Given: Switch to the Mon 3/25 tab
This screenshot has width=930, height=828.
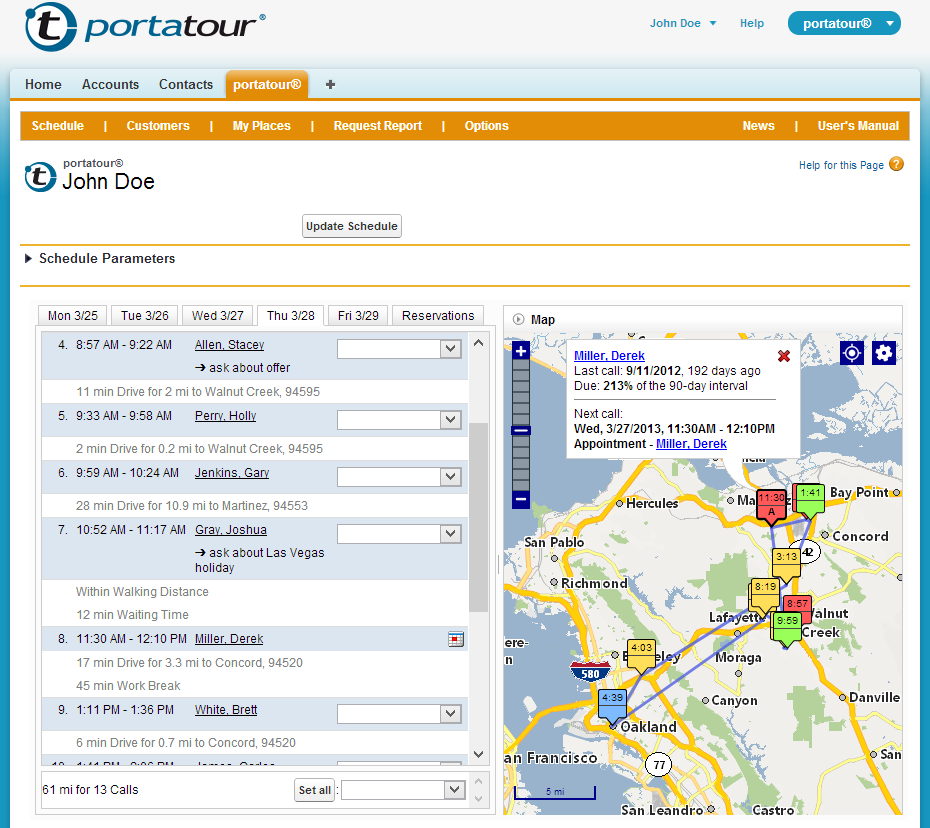Looking at the screenshot, I should tap(72, 316).
